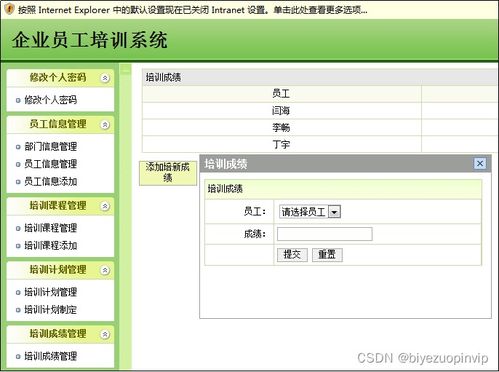Reset the form with 重置
Screen dimensions: 499x372
click(327, 255)
